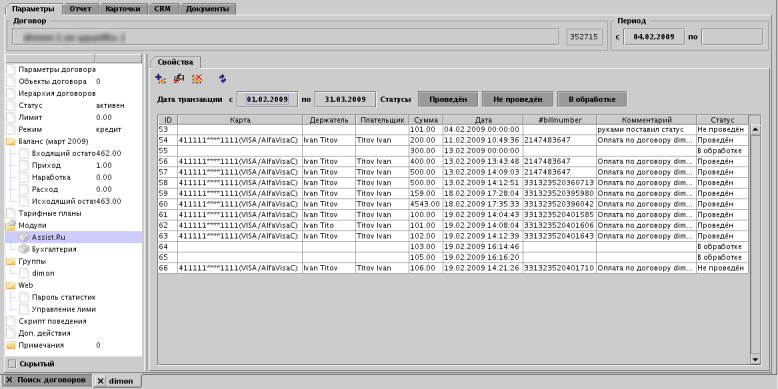Select Скрипт поведения in the tree
Screen dimensions: 778x389
52,321
